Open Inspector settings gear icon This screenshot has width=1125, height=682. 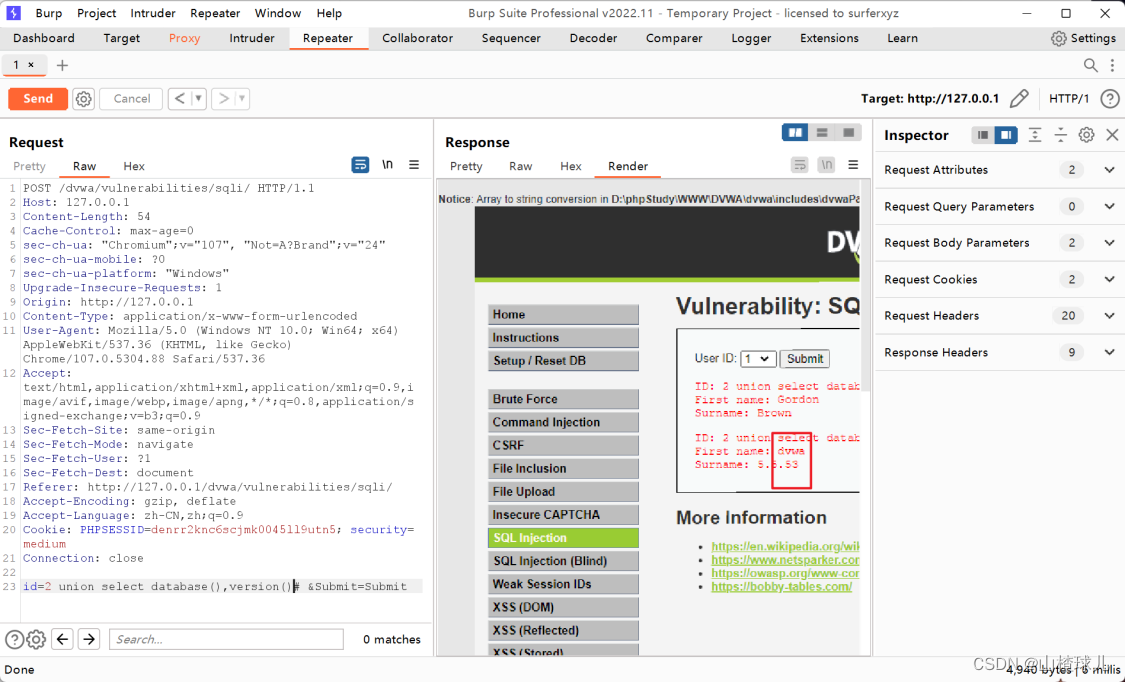coord(1086,135)
